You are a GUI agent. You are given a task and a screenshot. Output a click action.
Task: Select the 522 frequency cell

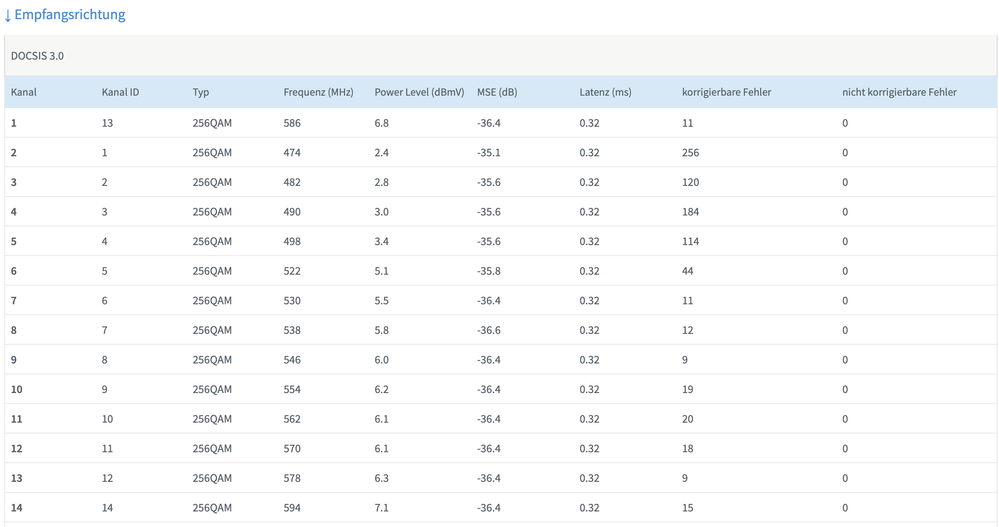pos(292,271)
